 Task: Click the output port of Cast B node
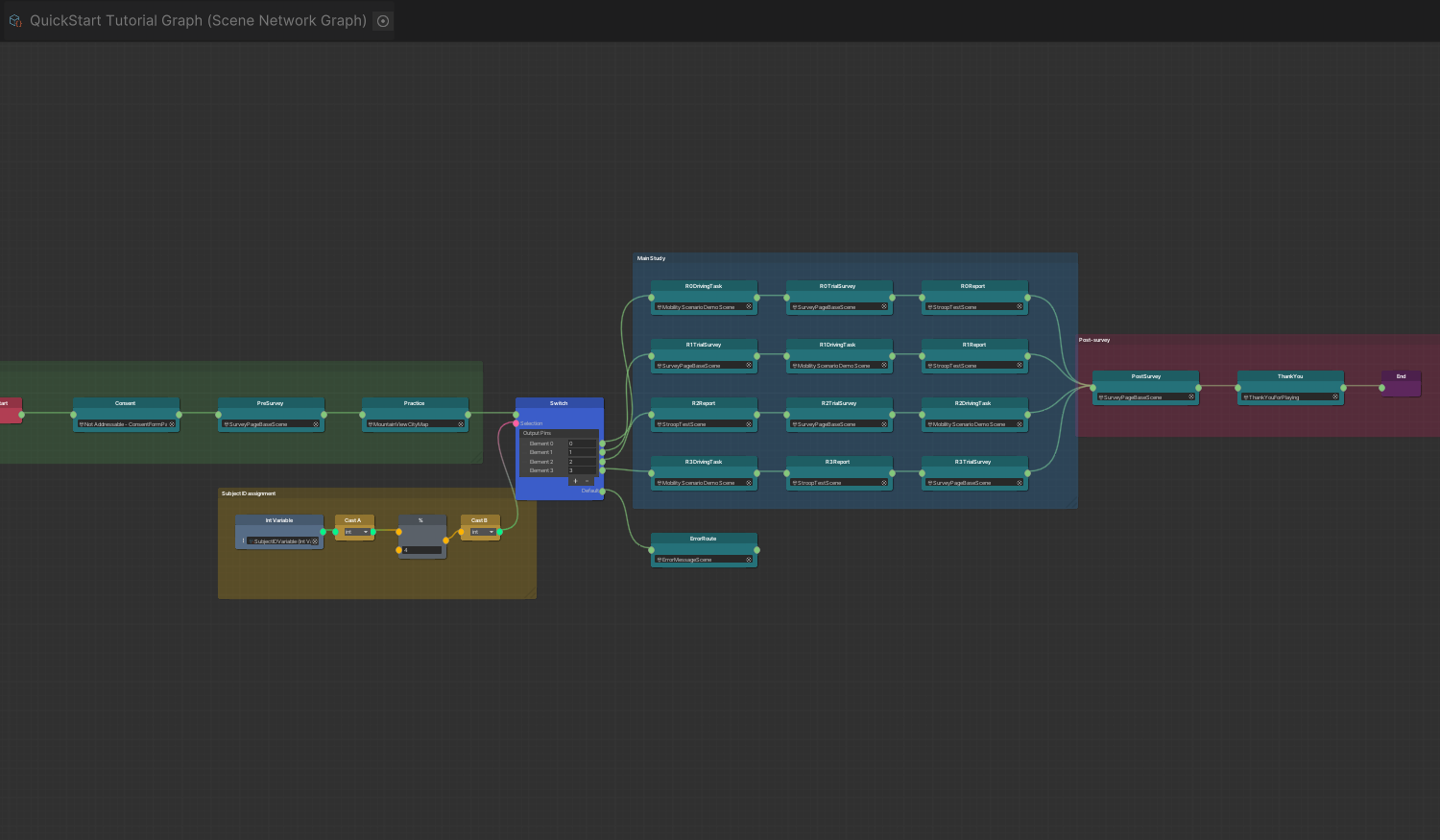coord(499,532)
